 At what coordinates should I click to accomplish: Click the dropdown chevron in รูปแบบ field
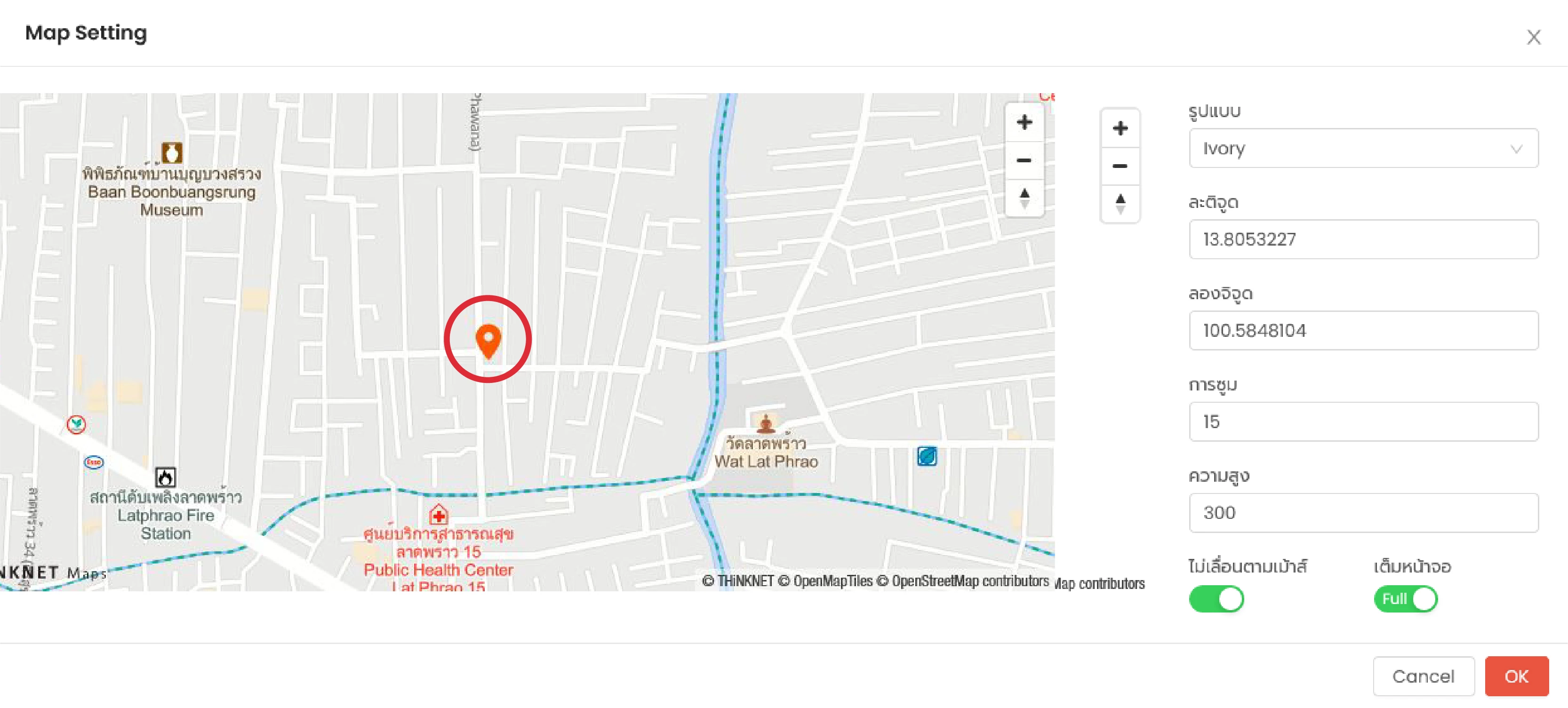[1516, 148]
